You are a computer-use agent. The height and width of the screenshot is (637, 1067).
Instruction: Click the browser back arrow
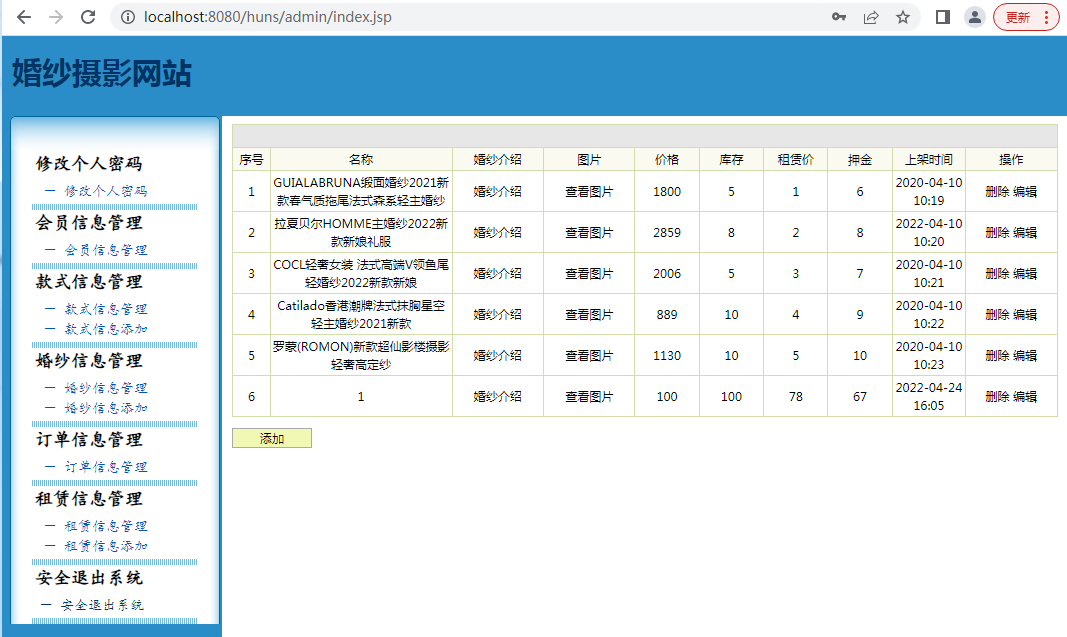pos(24,17)
